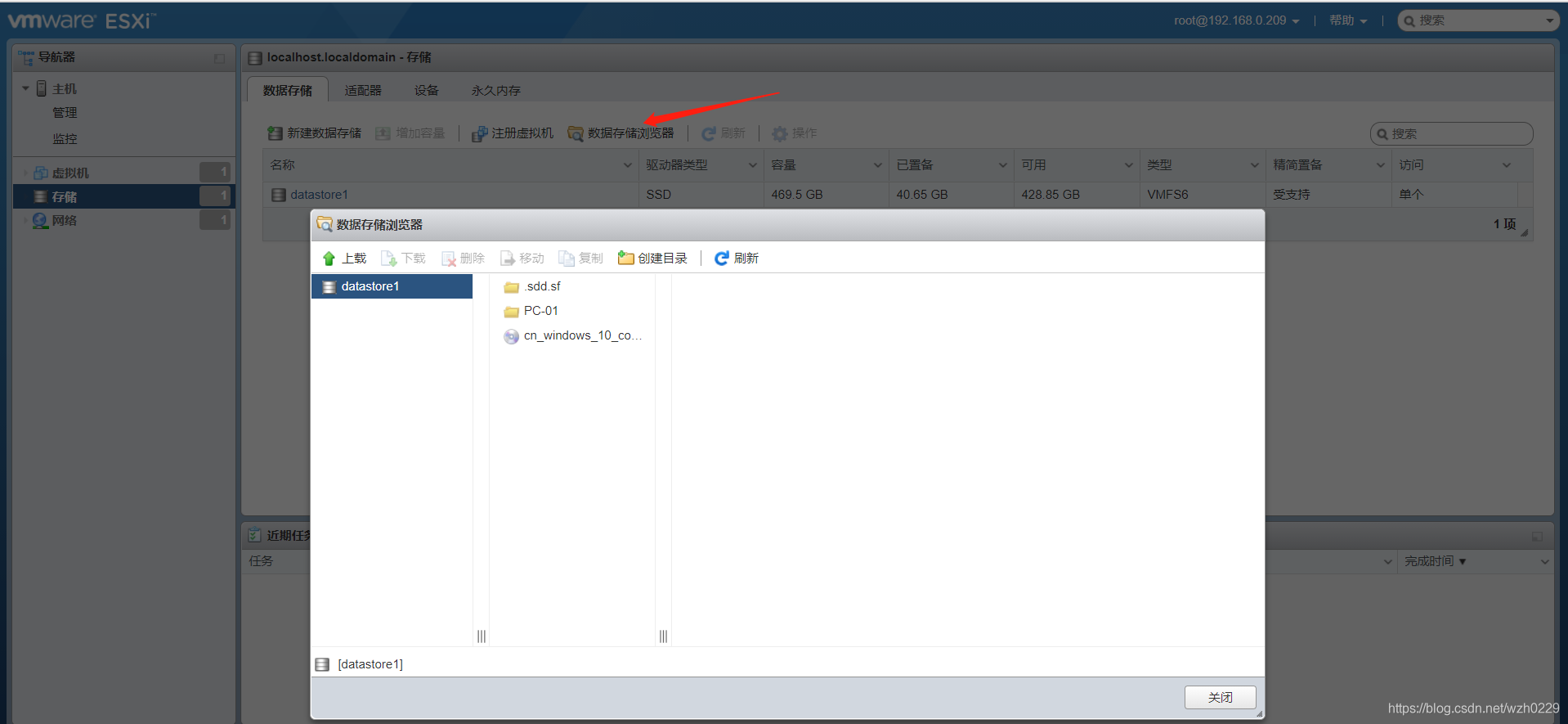The image size is (1568, 724).
Task: Refresh the datastore browser (刷新)
Action: [x=737, y=259]
